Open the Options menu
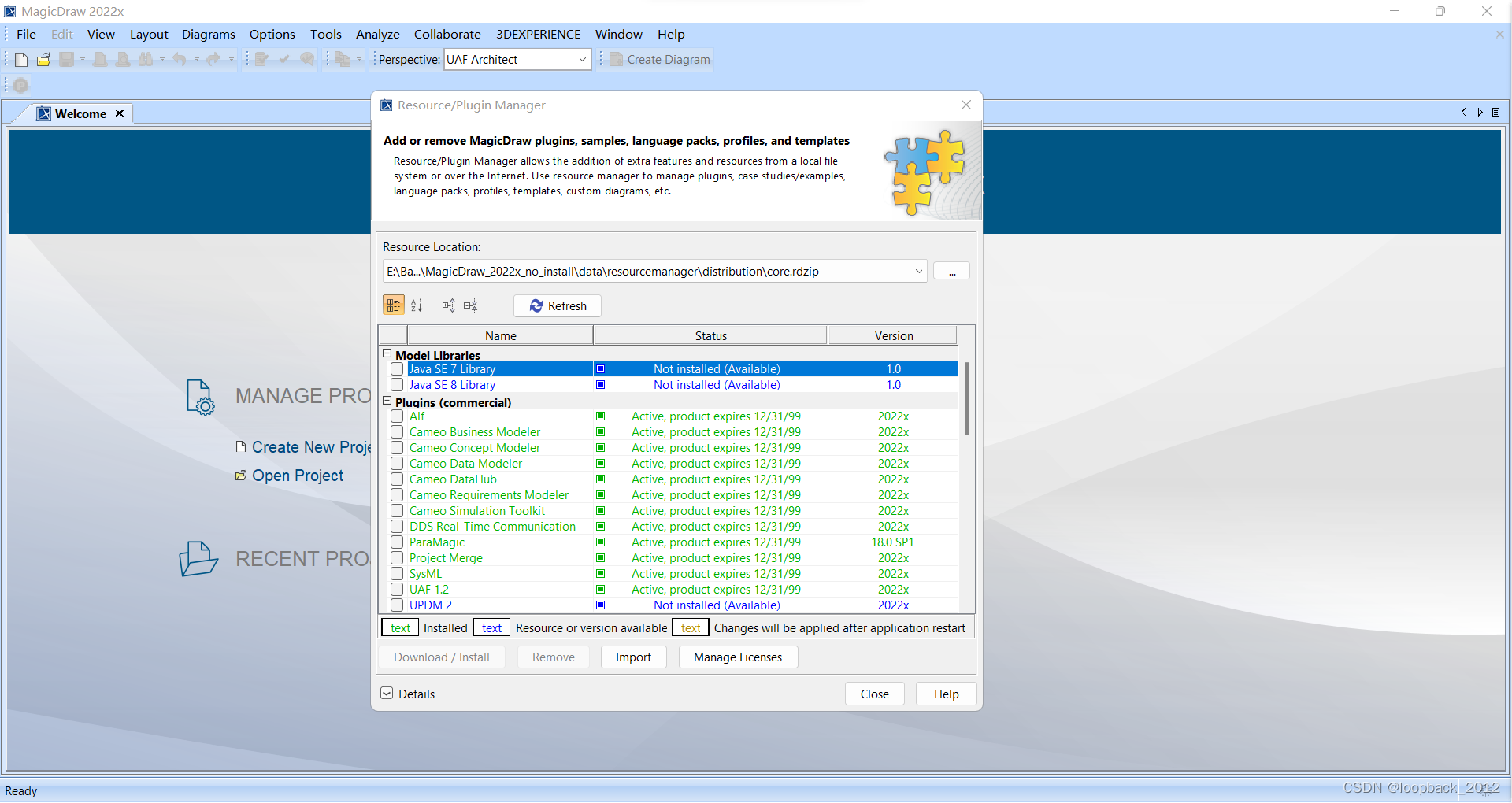Viewport: 1512px width, 803px height. (x=272, y=35)
